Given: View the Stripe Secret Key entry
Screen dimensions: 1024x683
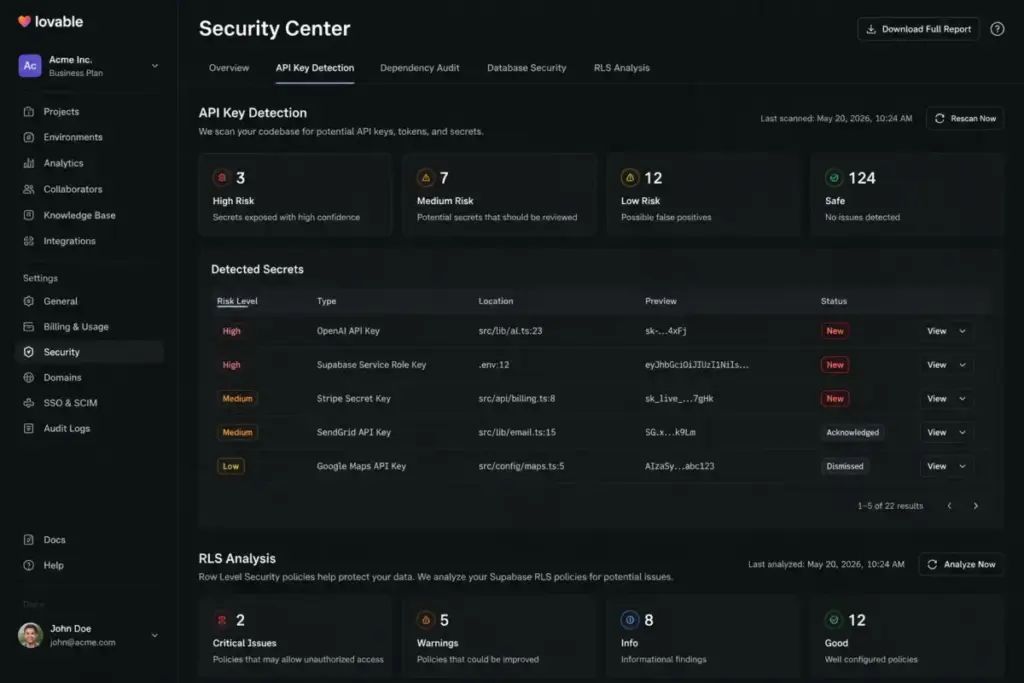Looking at the screenshot, I should (x=936, y=399).
